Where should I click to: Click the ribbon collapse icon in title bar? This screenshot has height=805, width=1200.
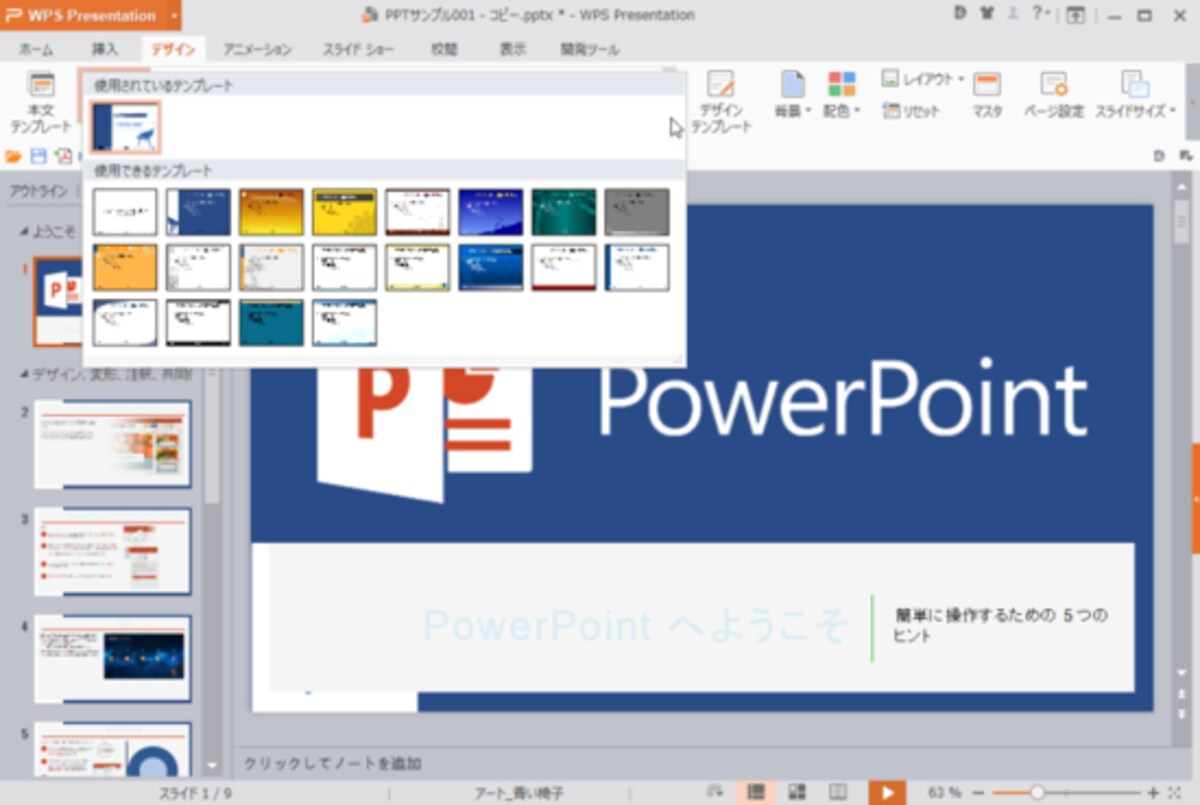tap(1076, 15)
